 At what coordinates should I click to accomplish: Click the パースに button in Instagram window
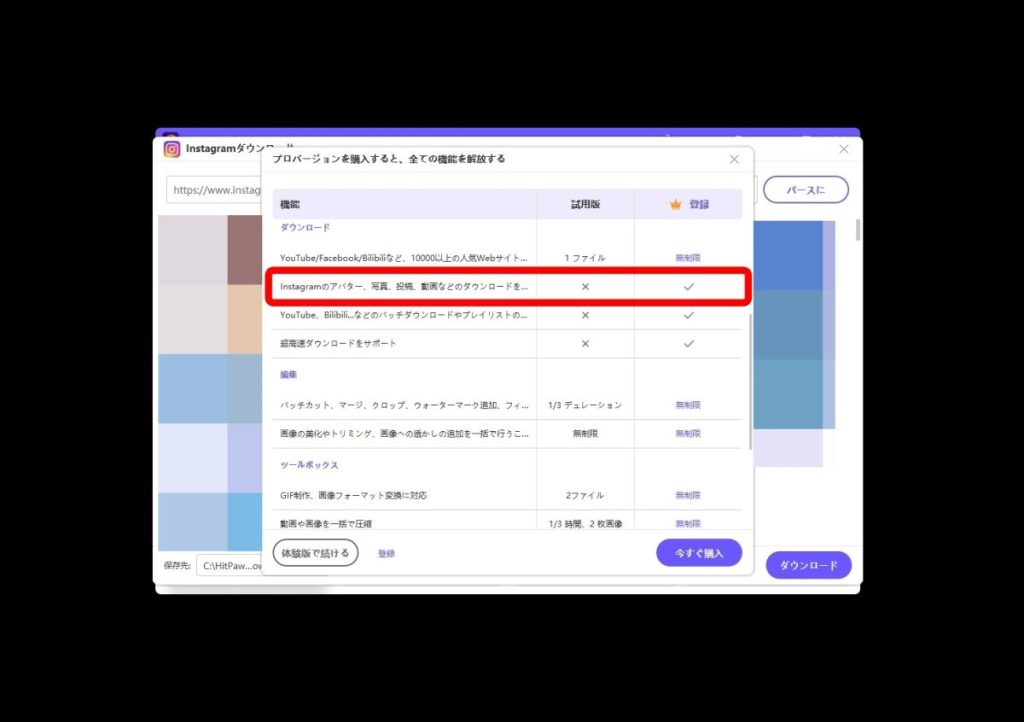(x=806, y=190)
